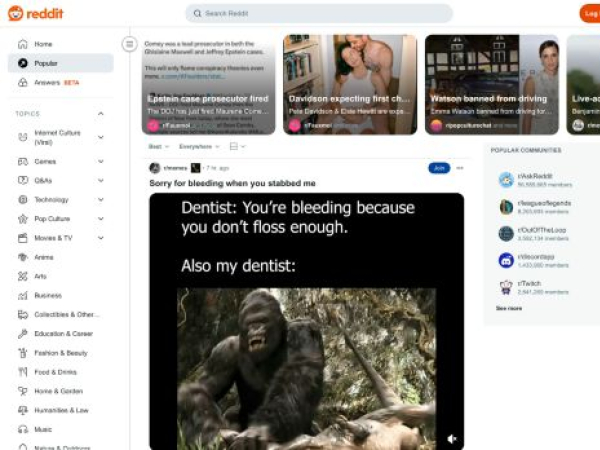Open Food & Drinks topic label

(55, 372)
